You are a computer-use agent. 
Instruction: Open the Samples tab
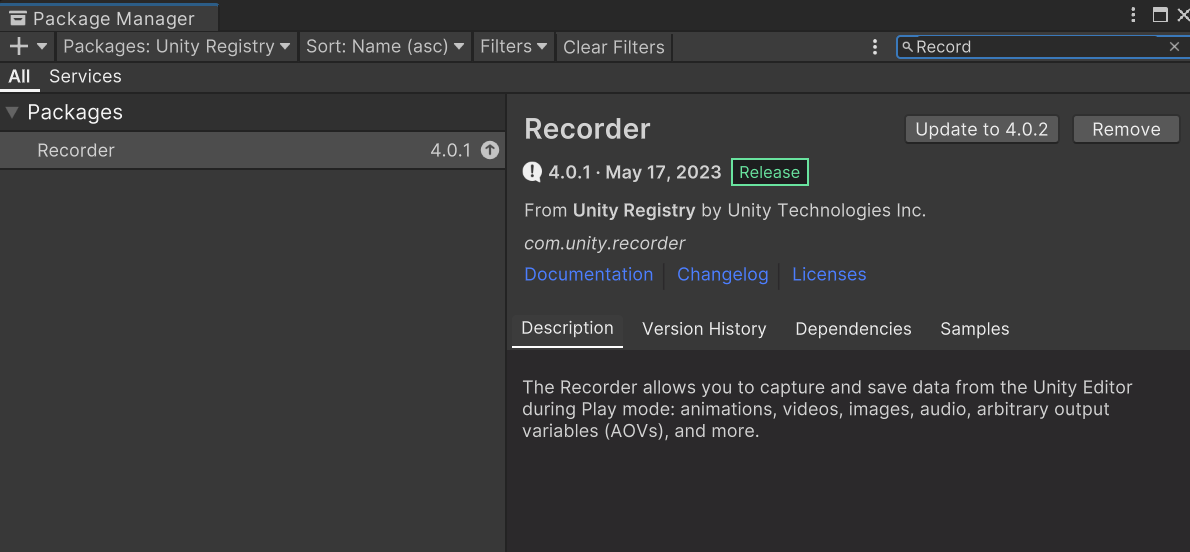coord(975,329)
